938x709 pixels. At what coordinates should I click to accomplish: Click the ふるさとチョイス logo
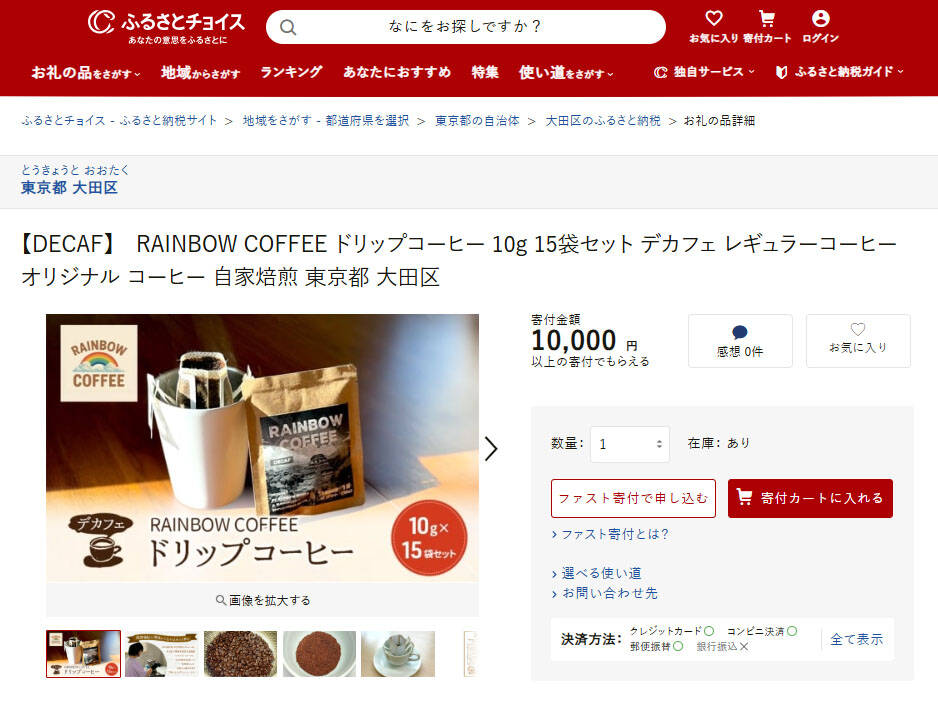[x=166, y=27]
